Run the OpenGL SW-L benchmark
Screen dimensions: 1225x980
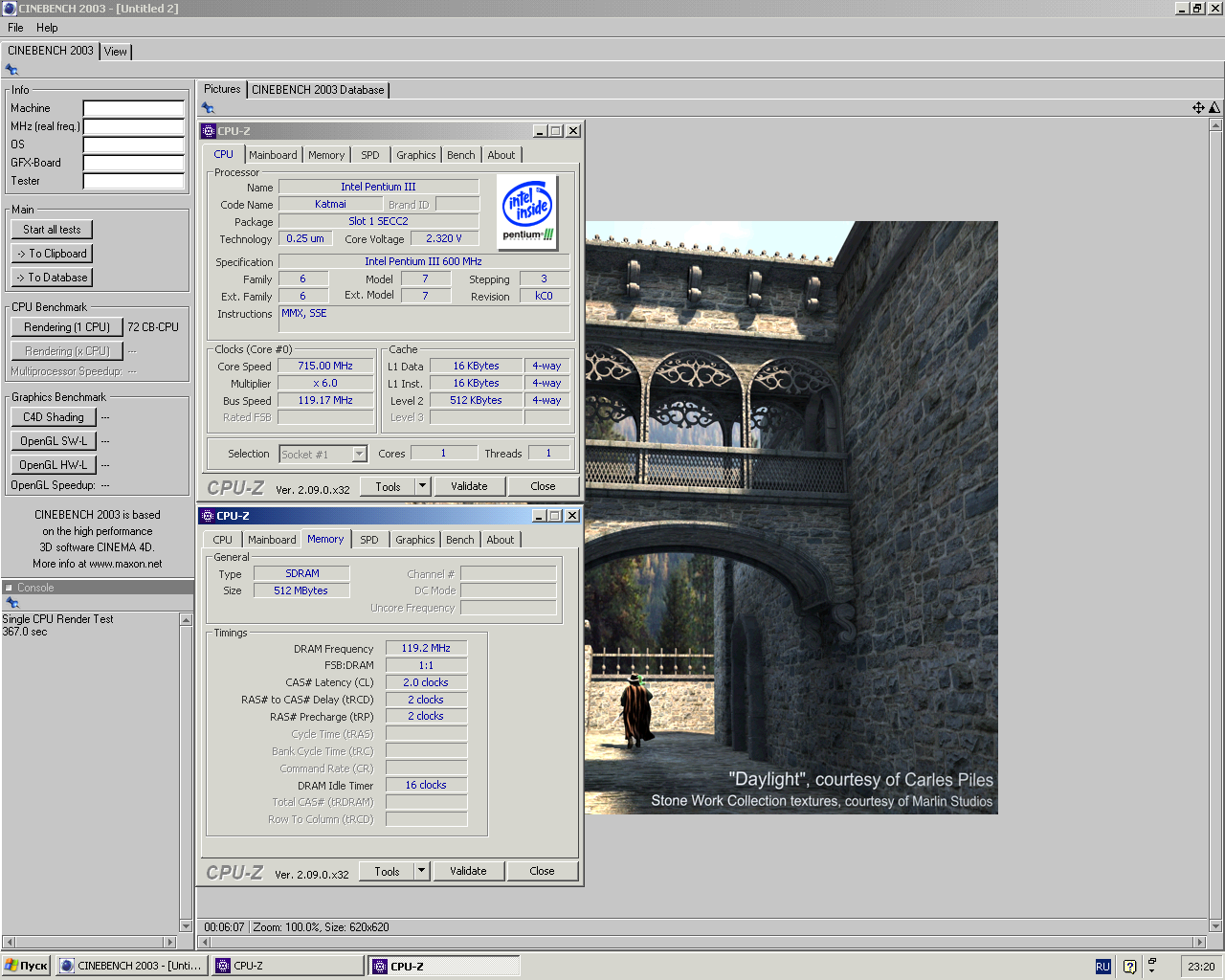click(x=54, y=441)
